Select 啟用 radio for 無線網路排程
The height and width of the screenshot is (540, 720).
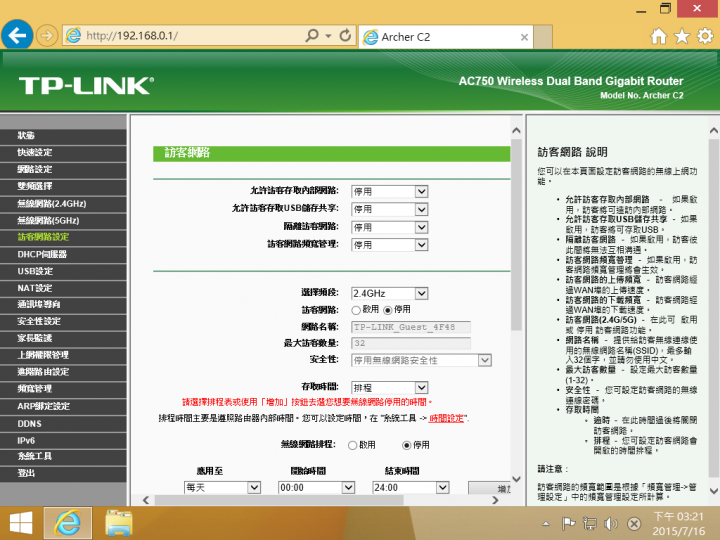(x=352, y=445)
